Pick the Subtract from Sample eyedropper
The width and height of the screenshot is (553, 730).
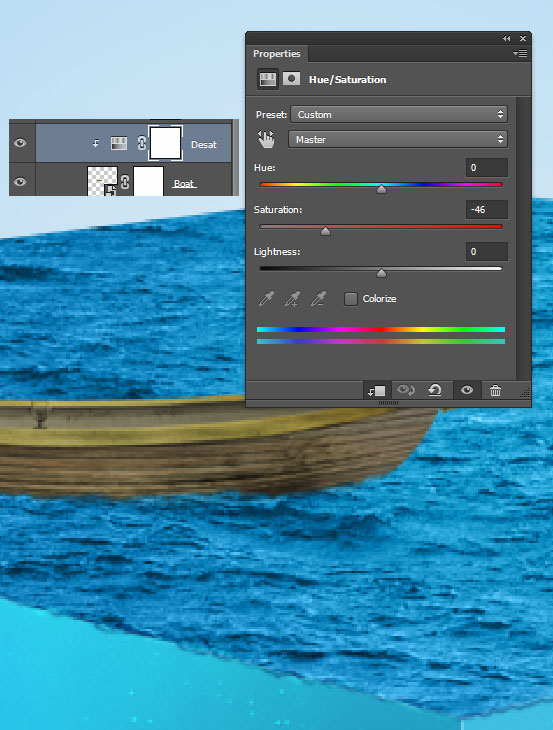(x=318, y=299)
